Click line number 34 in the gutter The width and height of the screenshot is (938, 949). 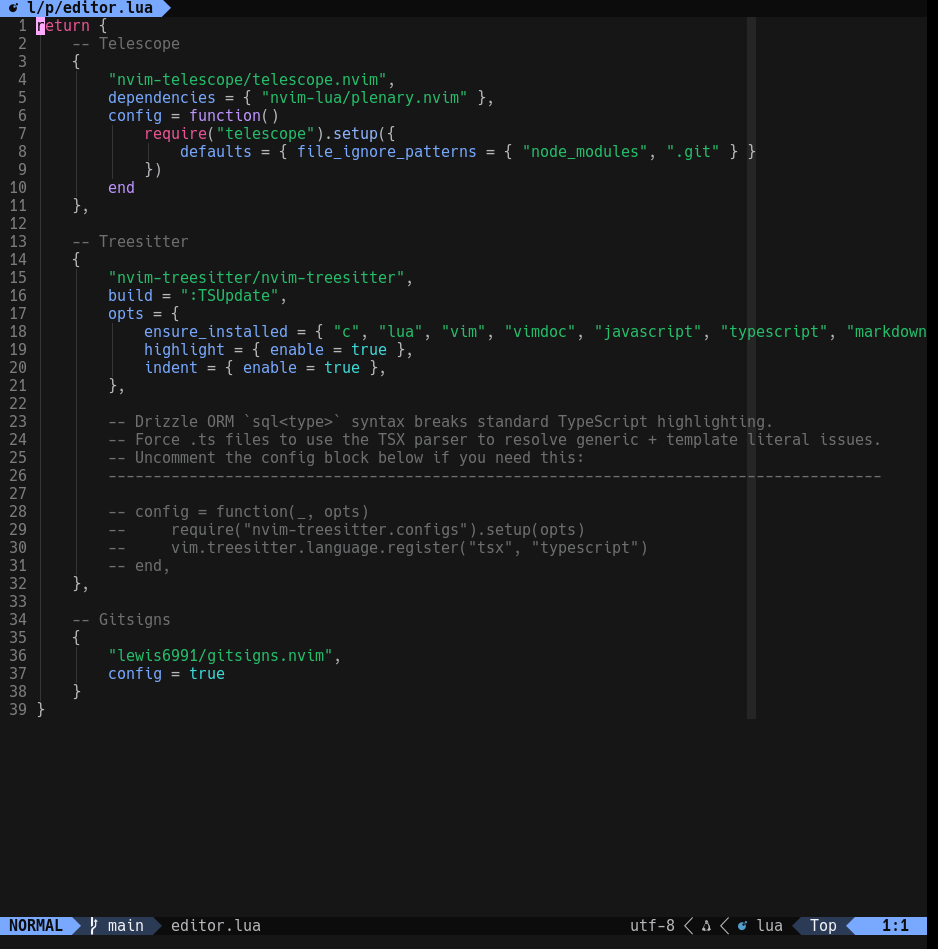pyautogui.click(x=18, y=620)
